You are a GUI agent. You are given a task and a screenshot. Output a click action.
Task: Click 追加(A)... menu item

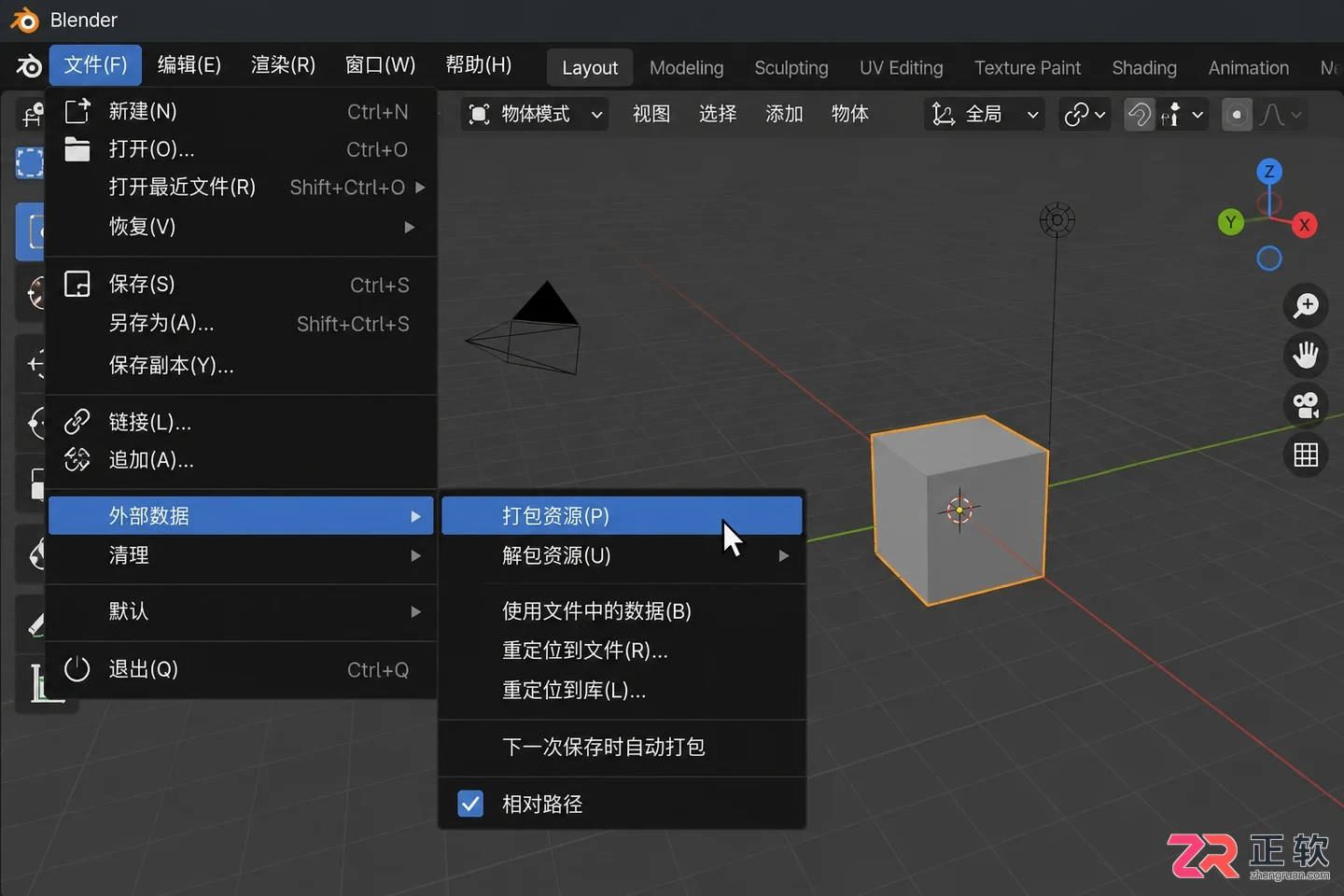(241, 460)
